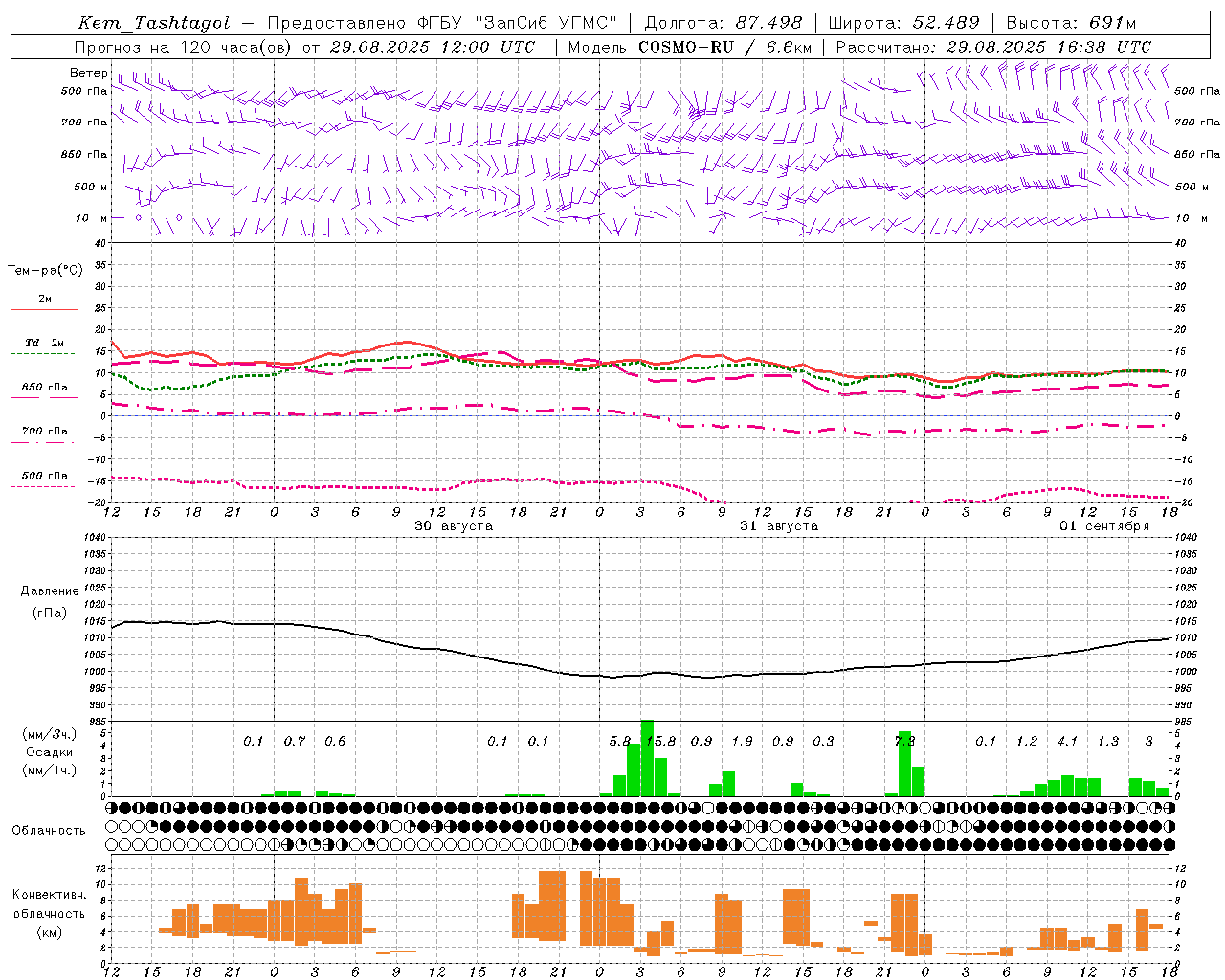Image resolution: width=1225 pixels, height=980 pixels.
Task: Click the precipitation total "1.2"
Action: click(1027, 741)
